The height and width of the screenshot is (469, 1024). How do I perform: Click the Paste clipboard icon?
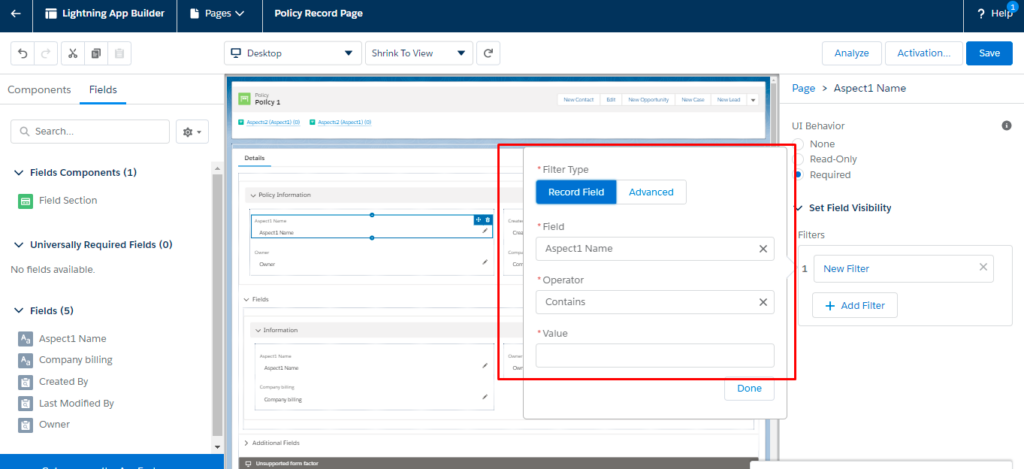pyautogui.click(x=120, y=54)
